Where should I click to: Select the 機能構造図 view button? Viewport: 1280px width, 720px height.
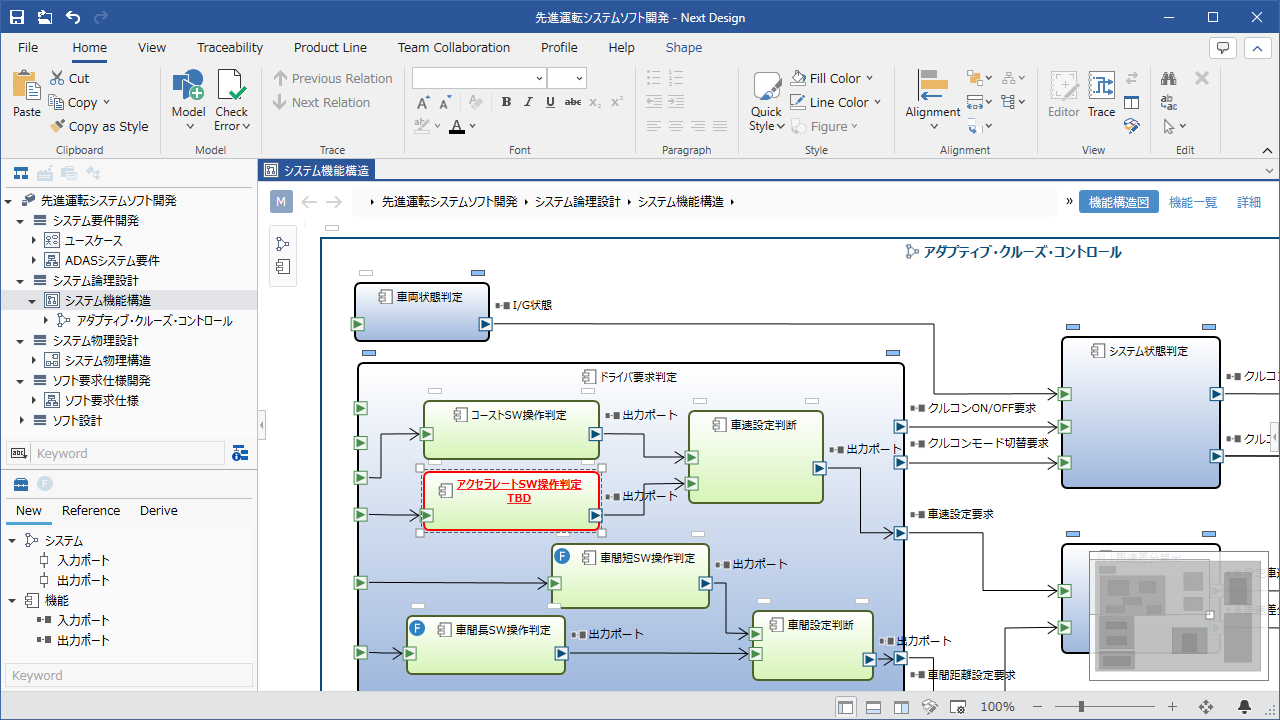(1119, 202)
